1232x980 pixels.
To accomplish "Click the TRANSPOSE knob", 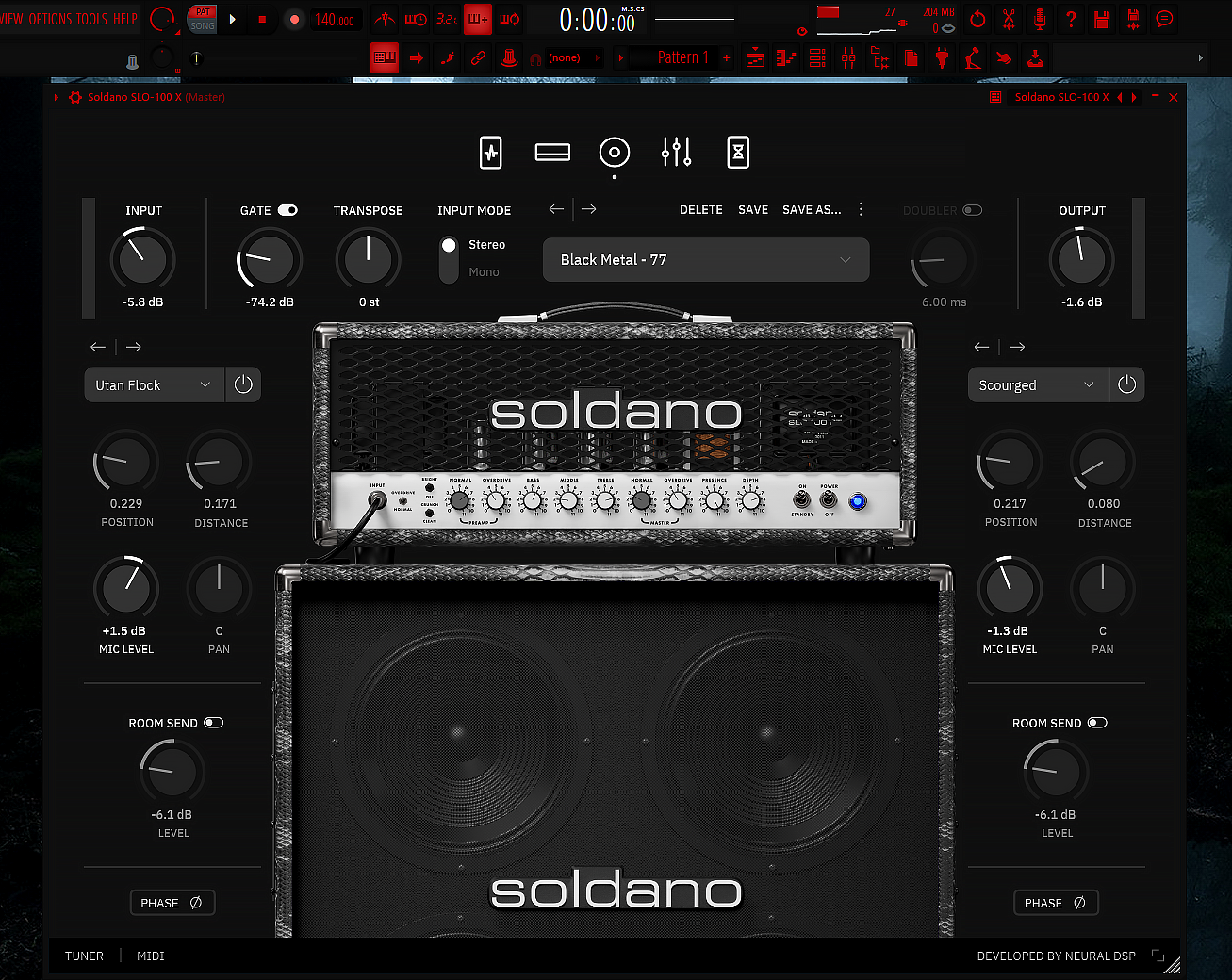I will coord(368,259).
